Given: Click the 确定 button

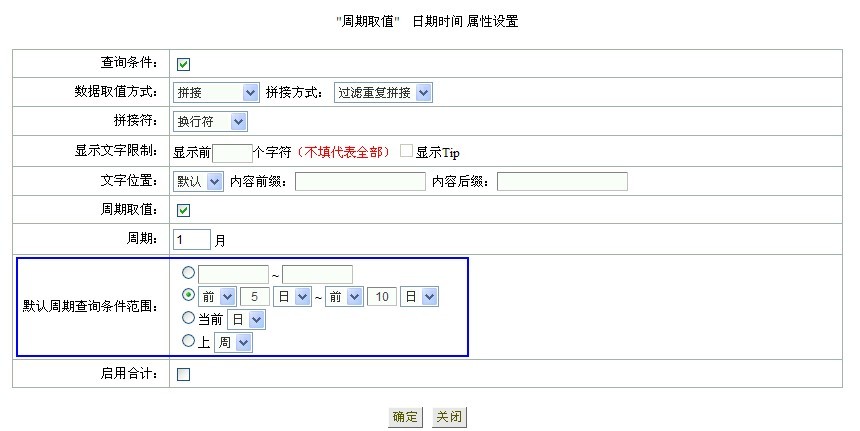Looking at the screenshot, I should (x=405, y=417).
